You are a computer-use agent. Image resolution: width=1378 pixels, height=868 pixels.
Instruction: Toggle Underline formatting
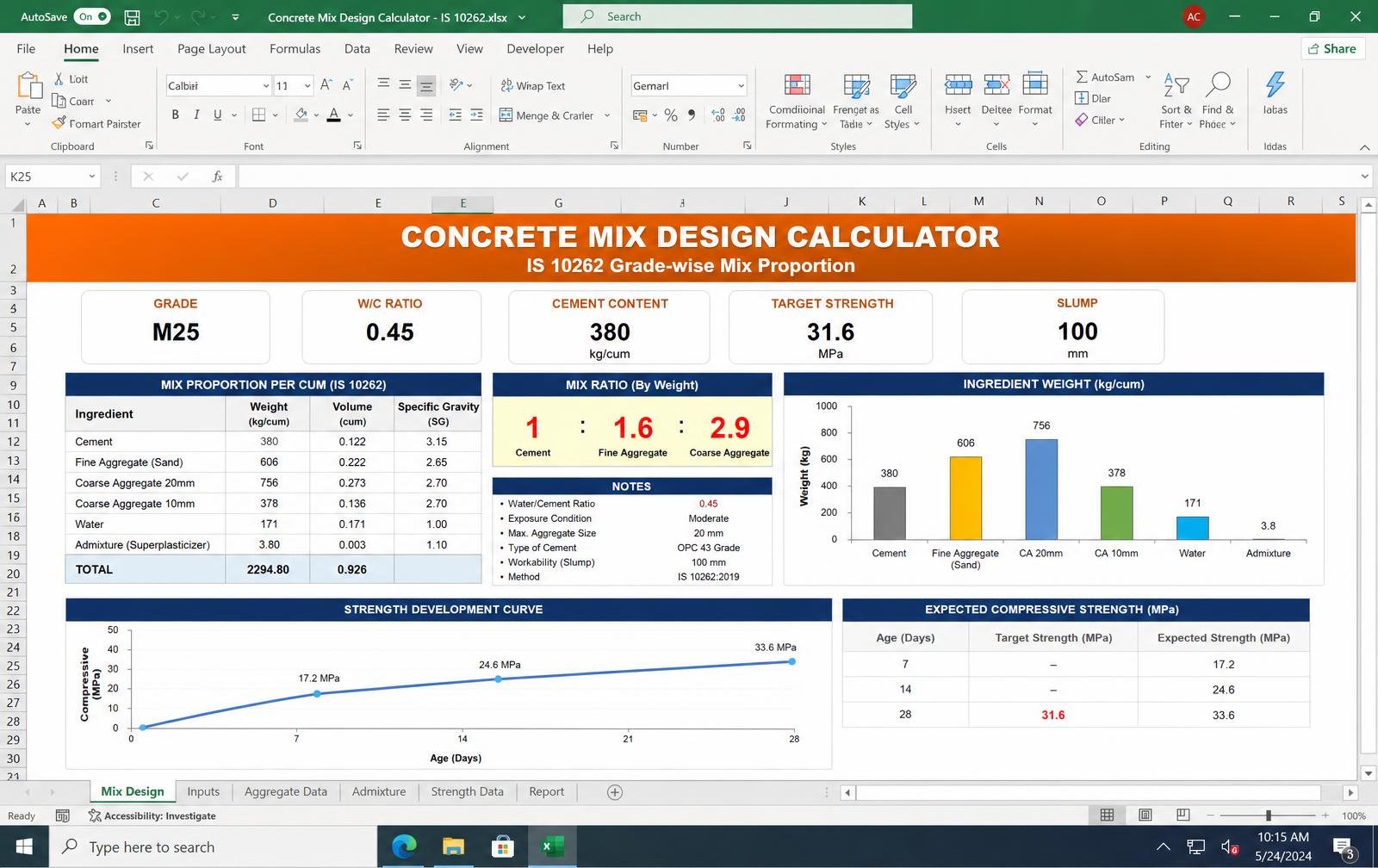217,115
